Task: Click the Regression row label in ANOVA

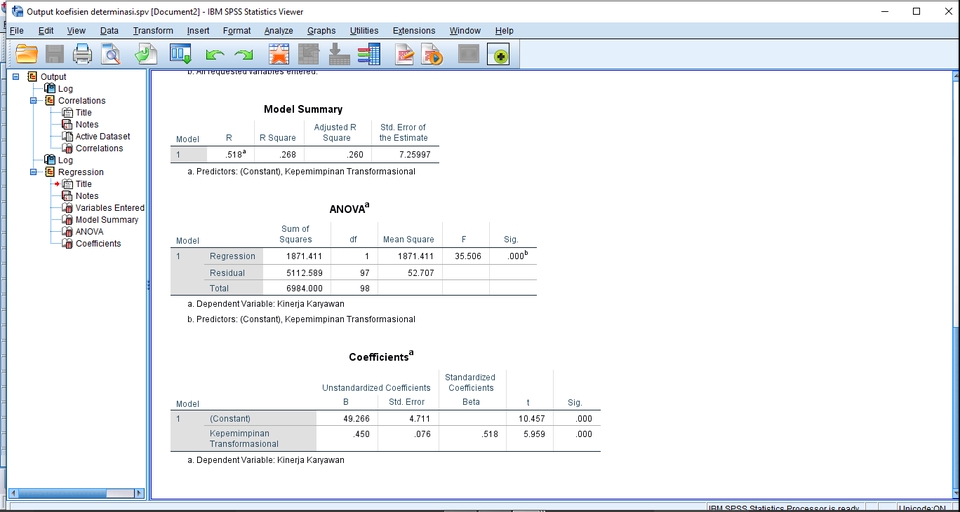Action: point(233,257)
